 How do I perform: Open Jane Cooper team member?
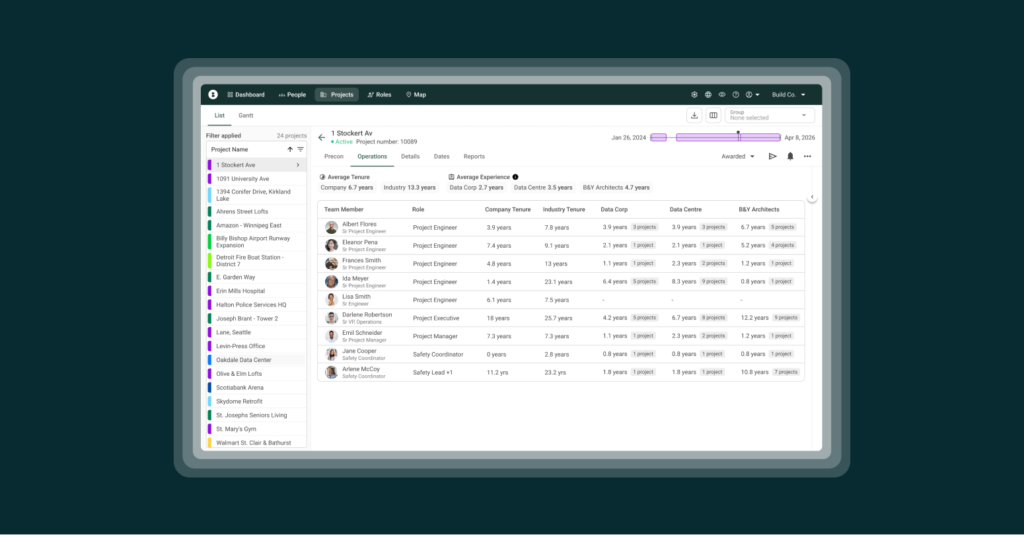tap(359, 351)
